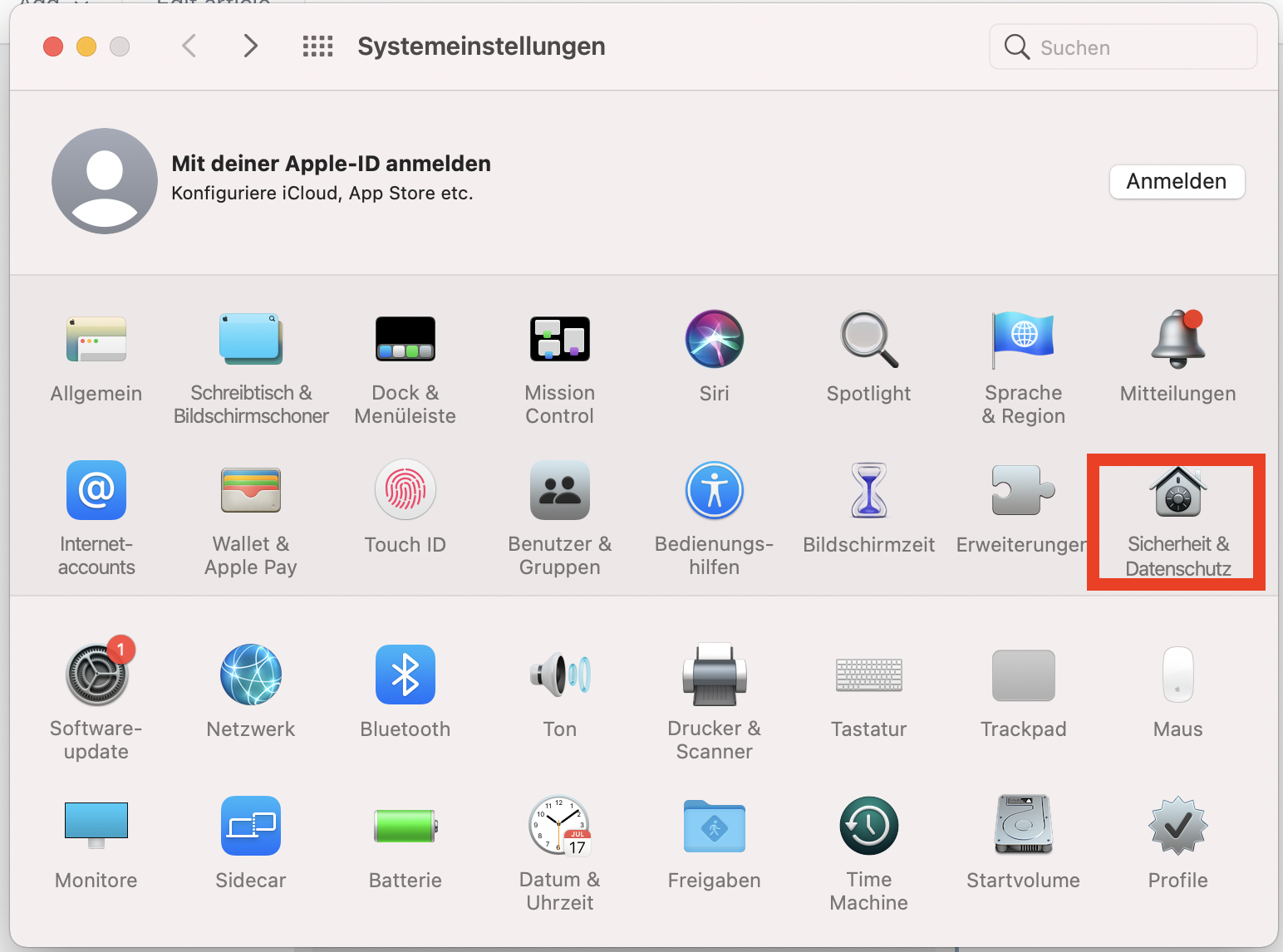Click 'Mit deiner Apple-ID anmelden' heading
Screen dimensions: 1283x952
point(331,164)
